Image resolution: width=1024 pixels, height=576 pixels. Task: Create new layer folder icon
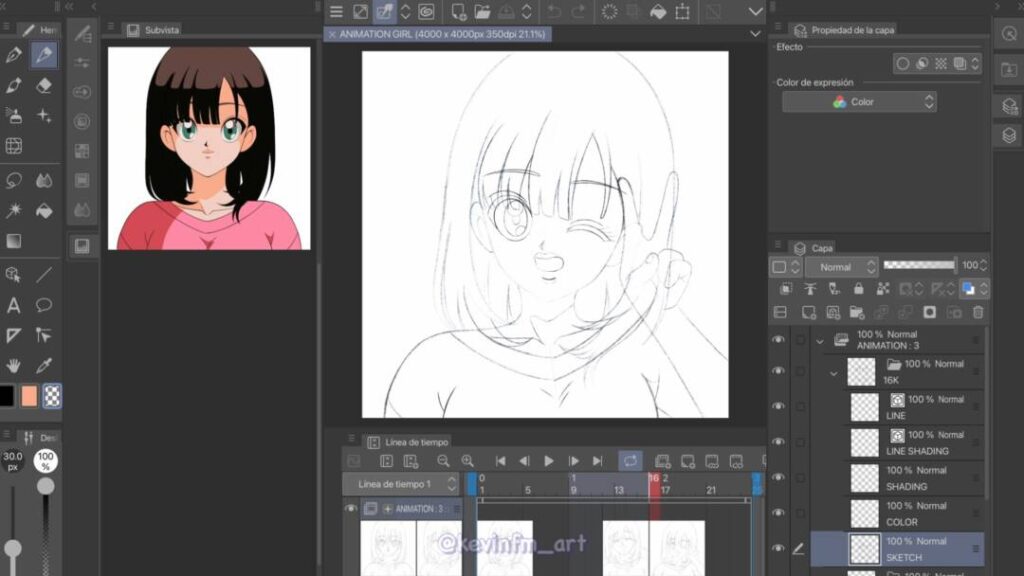pos(857,312)
